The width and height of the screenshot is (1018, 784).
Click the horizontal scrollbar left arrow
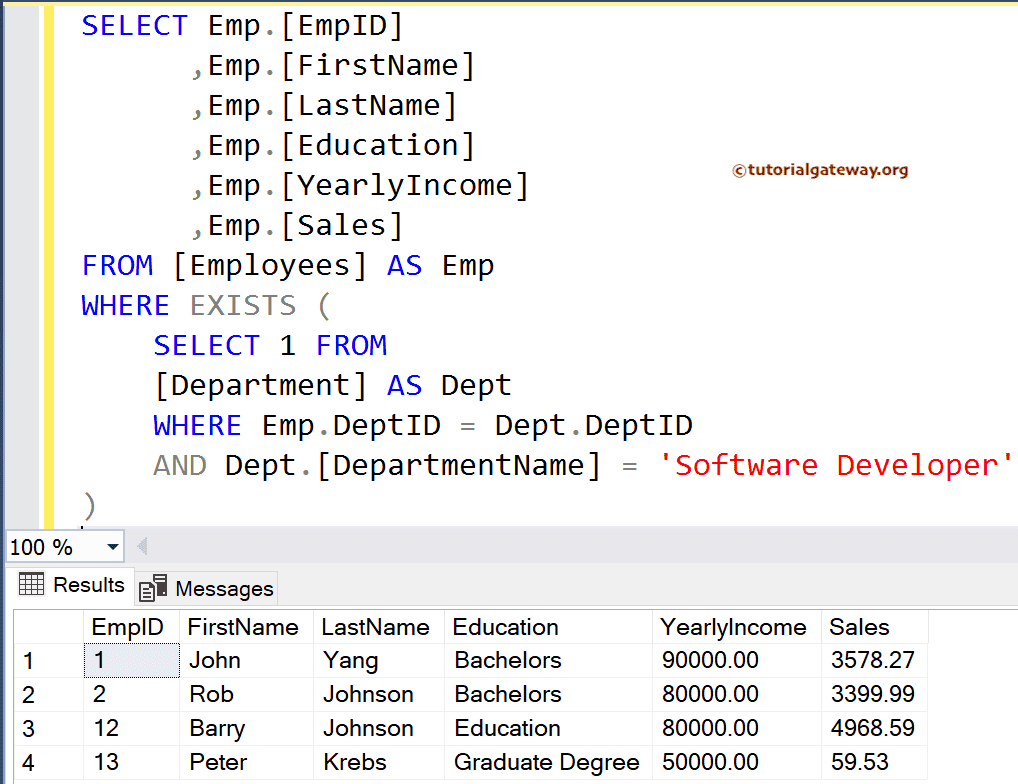click(x=142, y=547)
